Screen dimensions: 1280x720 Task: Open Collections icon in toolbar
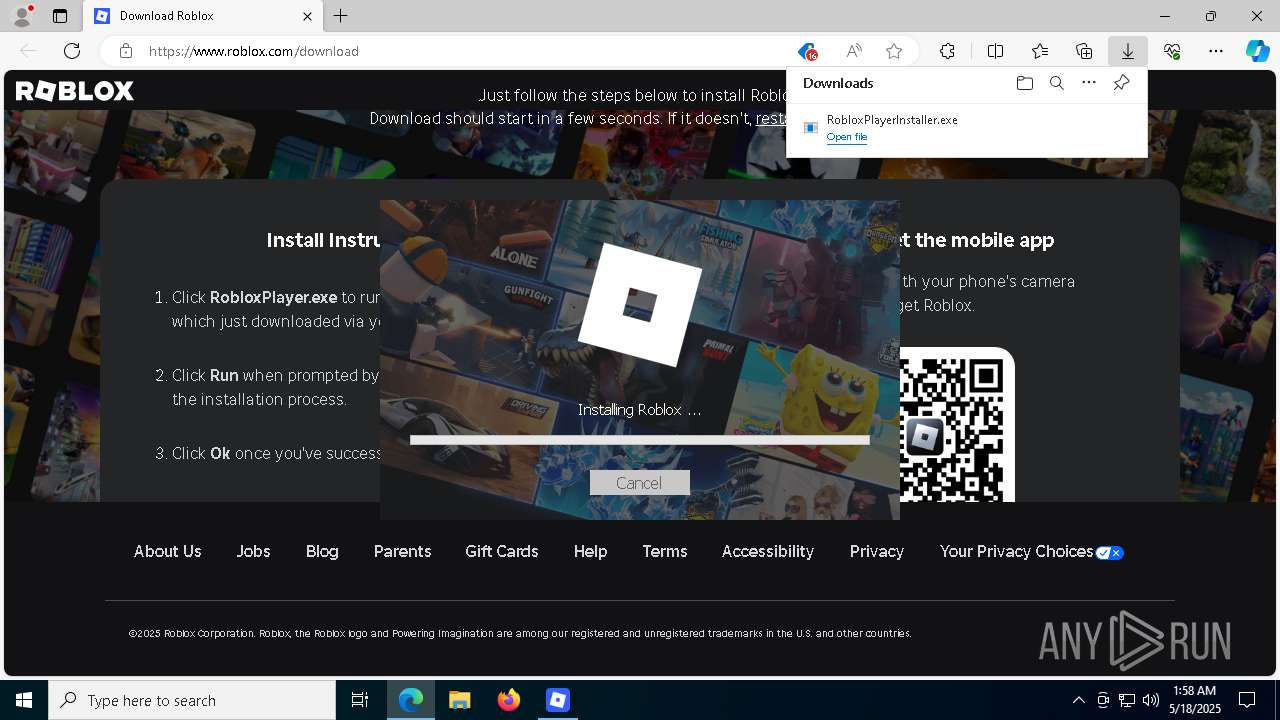click(x=1084, y=51)
